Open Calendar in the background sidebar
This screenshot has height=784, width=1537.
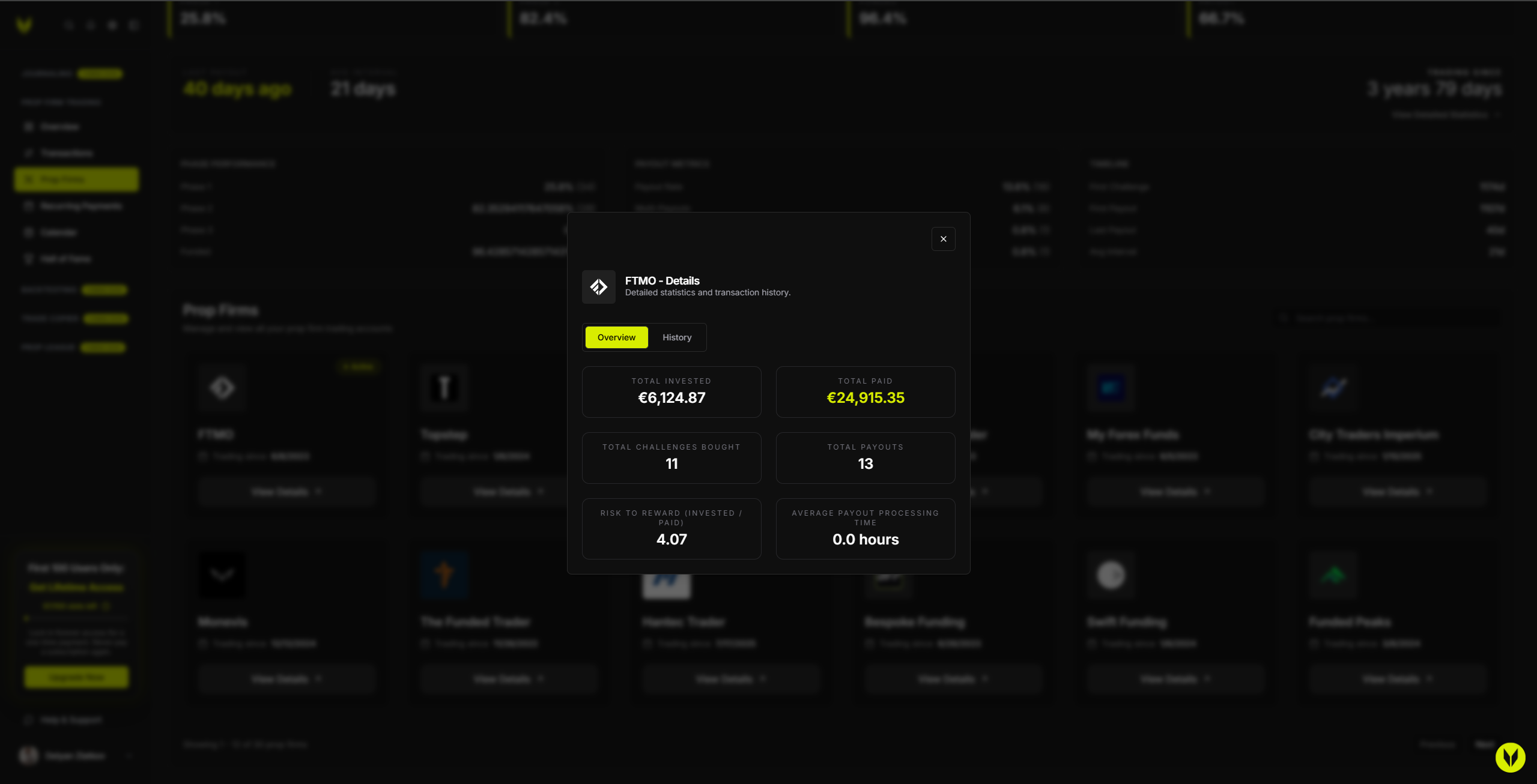tap(76, 232)
